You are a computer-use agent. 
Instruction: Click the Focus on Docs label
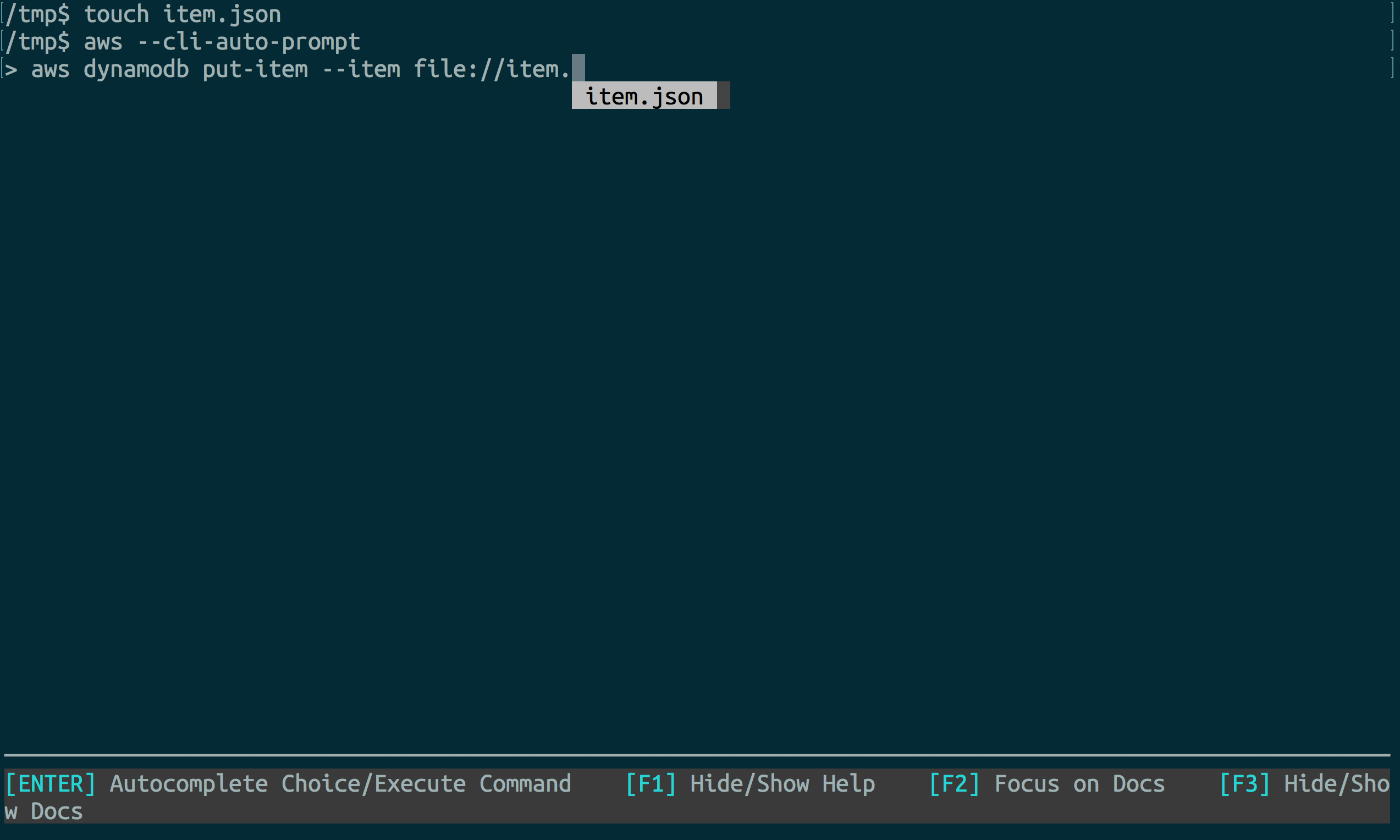(x=1079, y=784)
